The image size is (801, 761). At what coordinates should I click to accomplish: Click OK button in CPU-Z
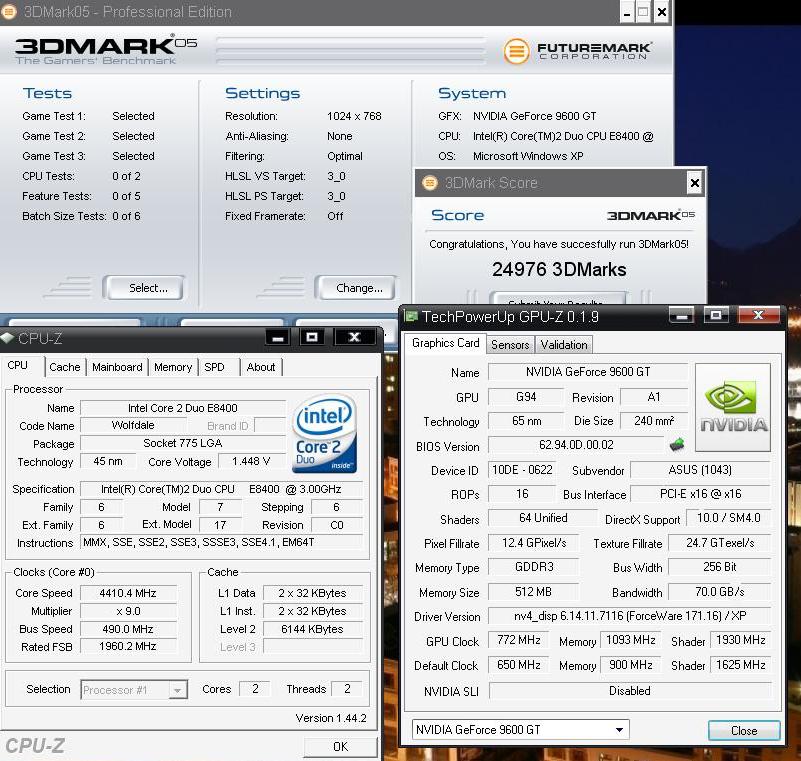[x=340, y=747]
